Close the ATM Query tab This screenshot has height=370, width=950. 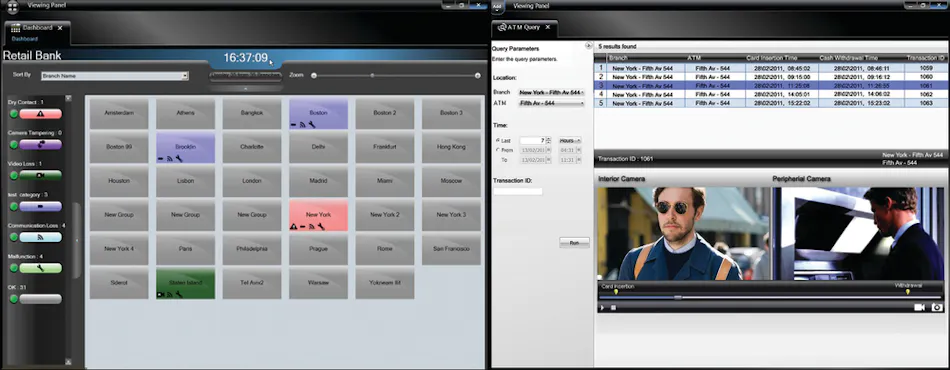pos(547,27)
